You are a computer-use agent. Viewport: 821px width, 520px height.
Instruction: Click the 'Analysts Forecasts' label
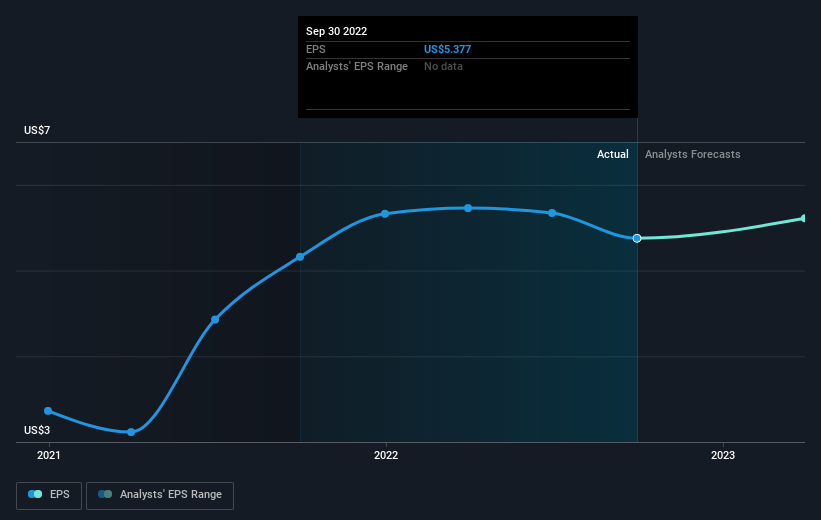693,154
